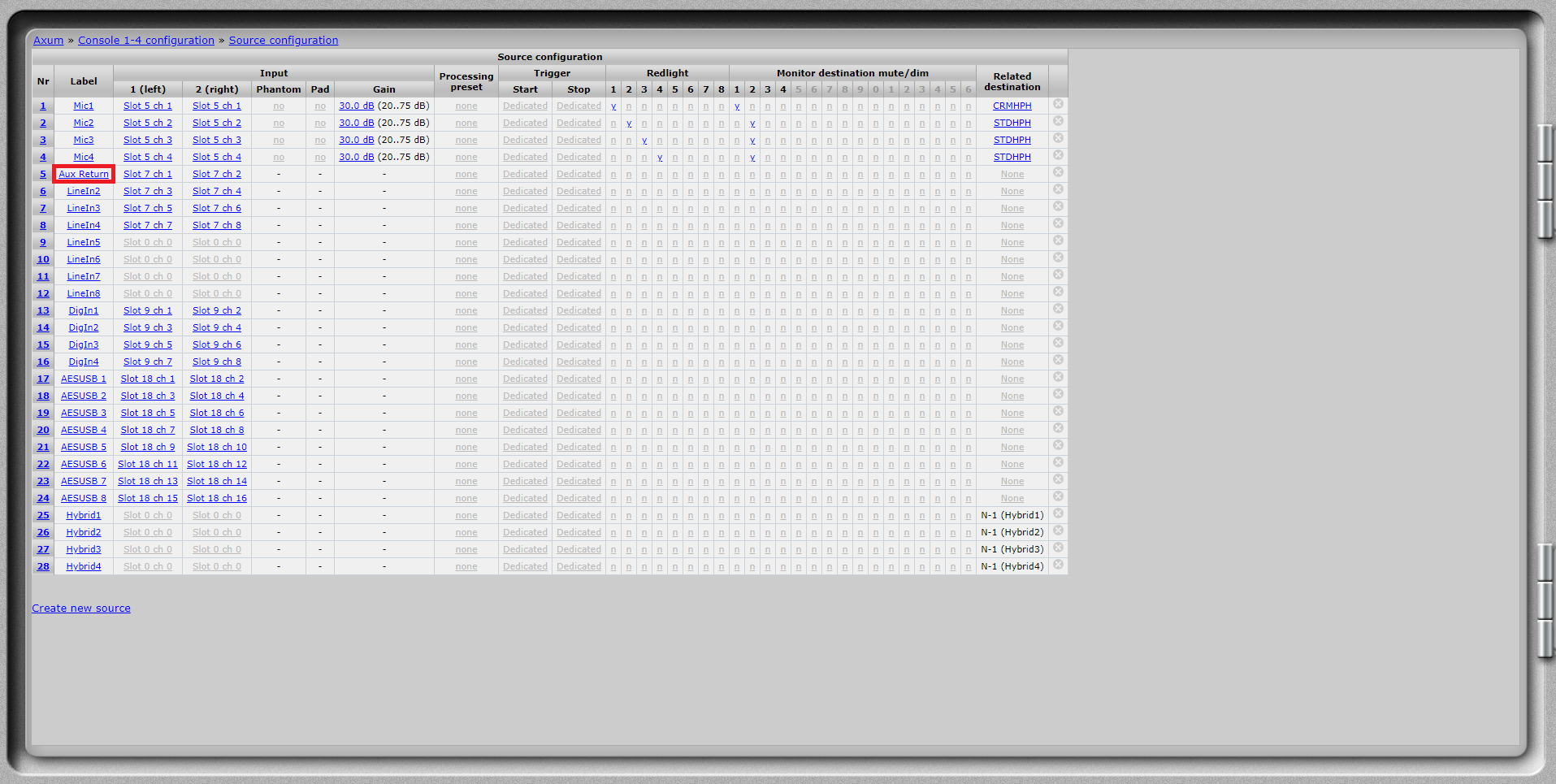Click the delete icon for Aux Return

[1058, 173]
